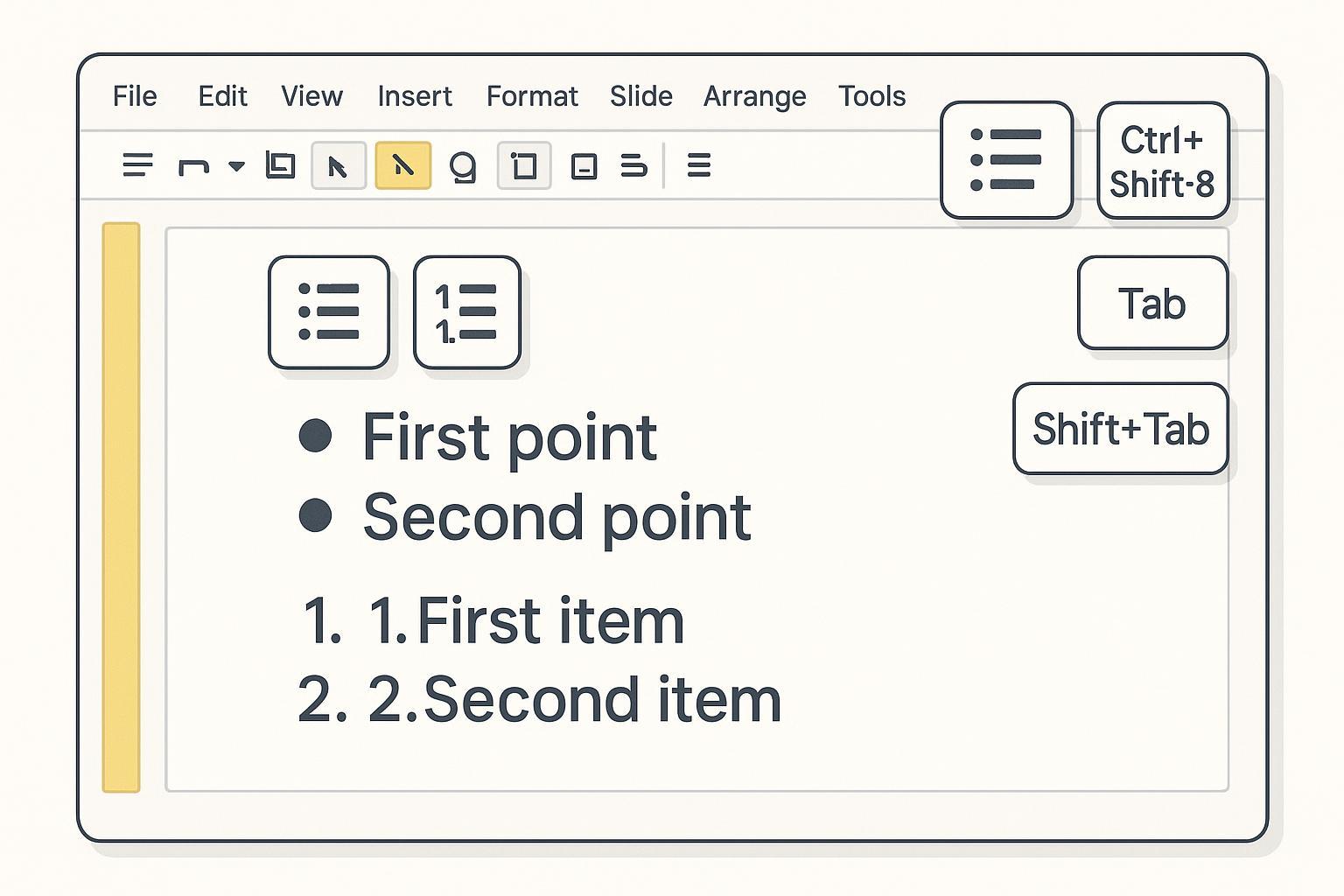Click the three-line icon after toolbar divider
The width and height of the screenshot is (1344, 896).
coord(698,165)
